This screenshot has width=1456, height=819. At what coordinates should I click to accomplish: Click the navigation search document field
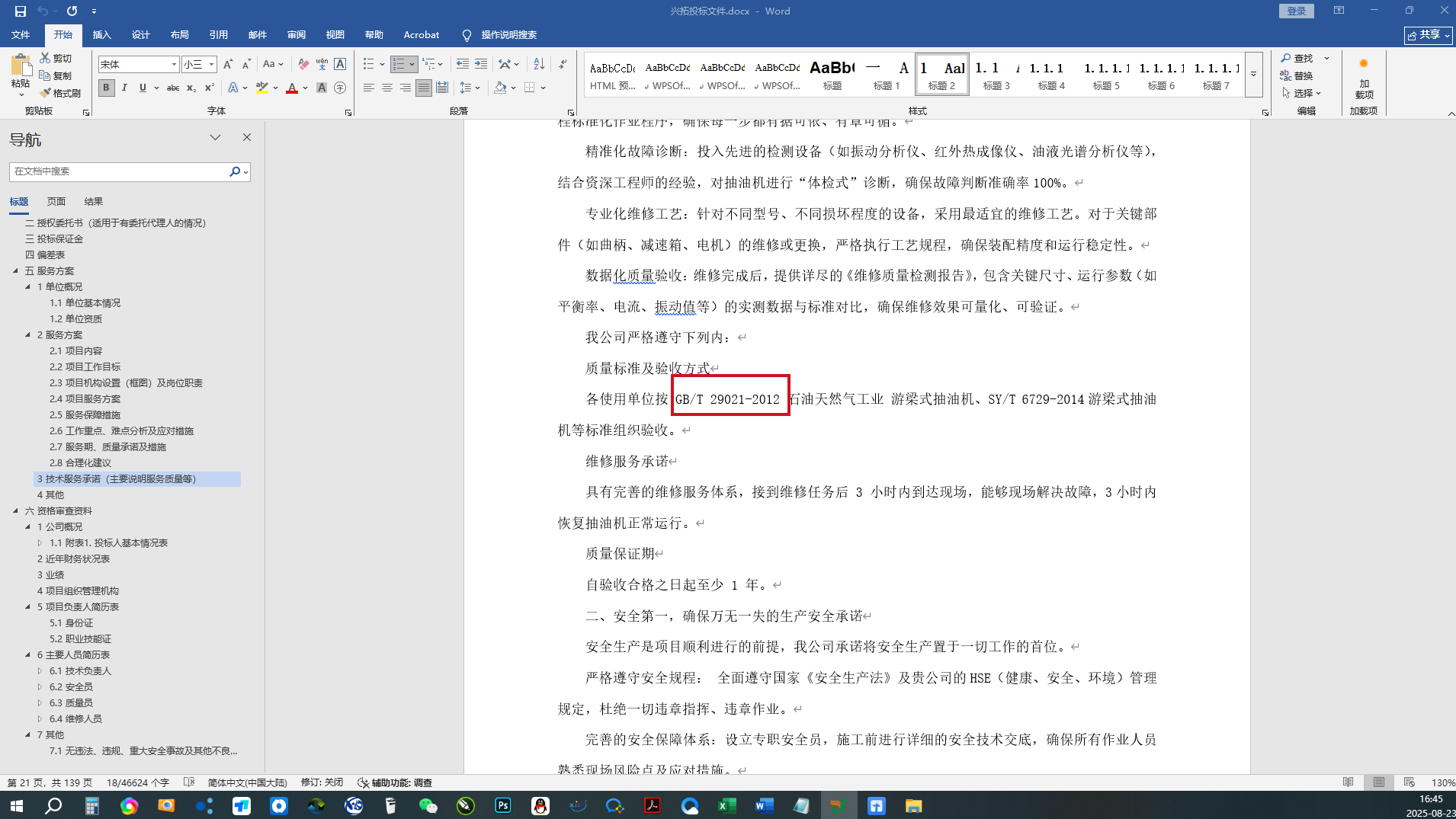pos(119,171)
